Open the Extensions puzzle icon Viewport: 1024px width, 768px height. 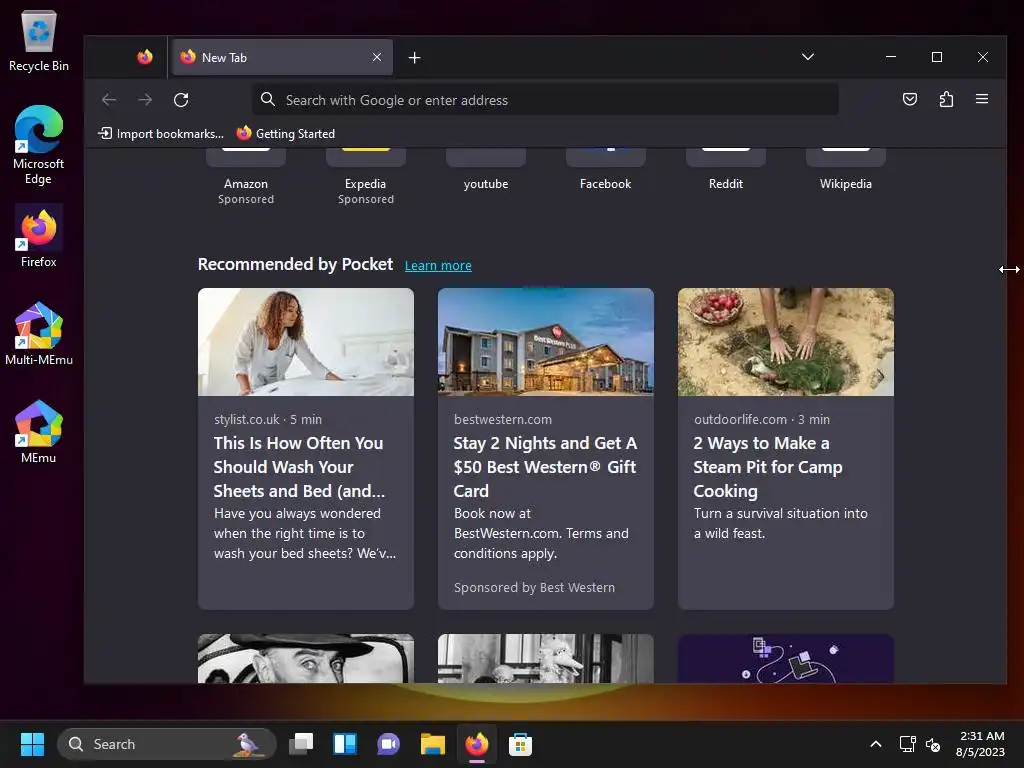click(x=946, y=99)
